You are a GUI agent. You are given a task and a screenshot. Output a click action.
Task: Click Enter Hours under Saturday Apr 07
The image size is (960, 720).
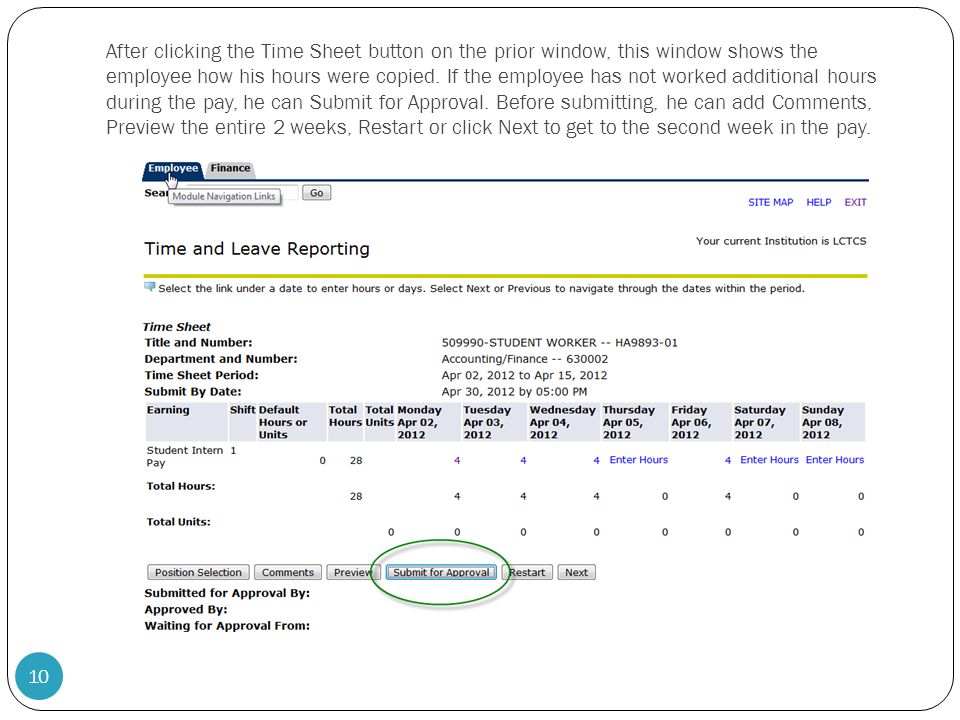[769, 460]
